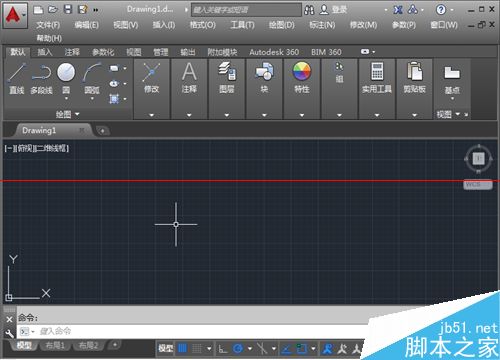The width and height of the screenshot is (500, 360).
Task: Click the Autodesk Exchange X icon
Action: pyautogui.click(x=398, y=10)
